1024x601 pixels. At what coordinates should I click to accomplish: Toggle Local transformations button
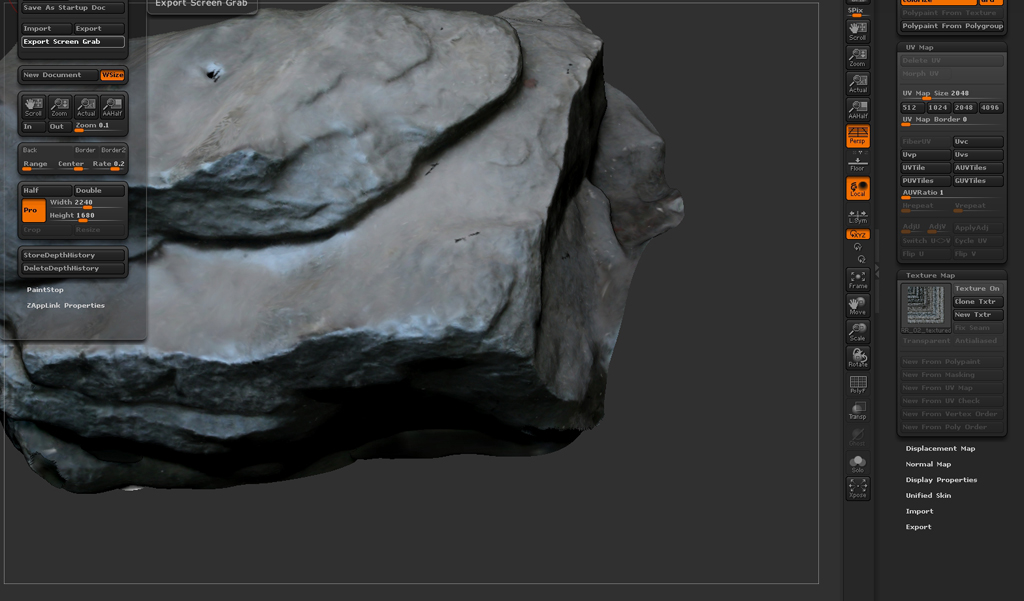click(x=857, y=189)
